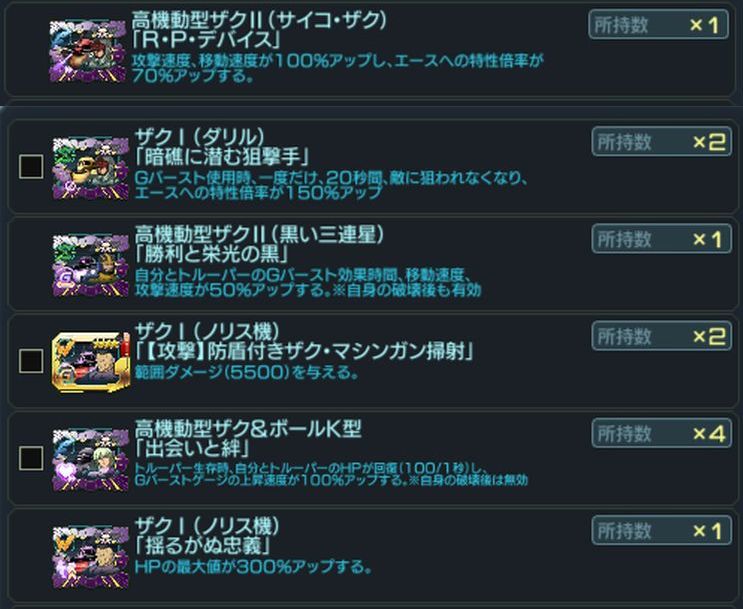Select the skill name 「出会いと絆」
Viewport: 743px width, 609px height.
[192, 448]
